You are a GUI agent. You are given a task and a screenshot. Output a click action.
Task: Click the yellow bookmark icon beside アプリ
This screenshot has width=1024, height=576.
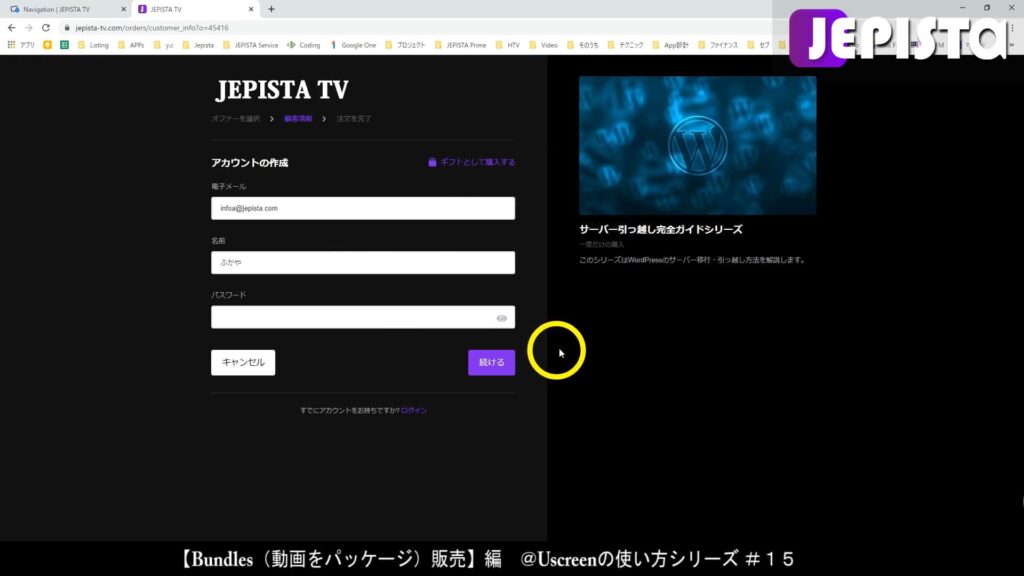click(x=47, y=45)
